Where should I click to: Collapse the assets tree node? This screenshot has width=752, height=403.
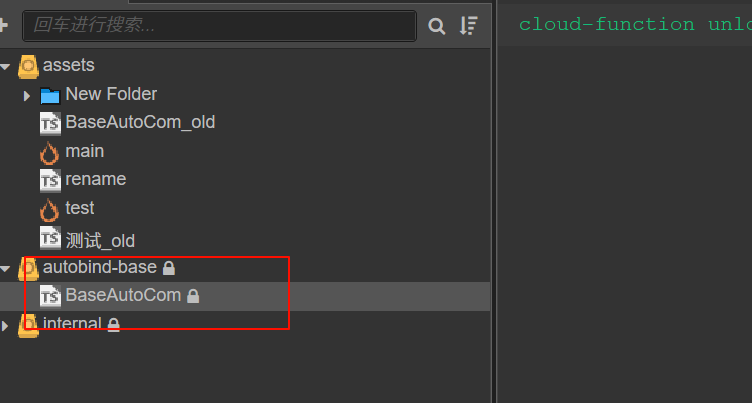tap(6, 66)
